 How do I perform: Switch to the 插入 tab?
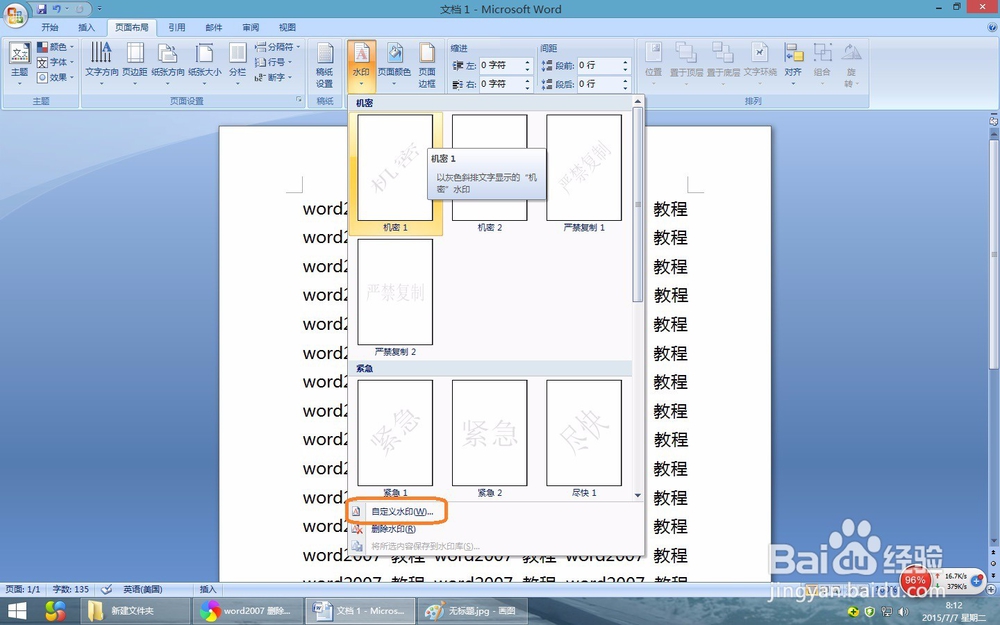[x=86, y=27]
